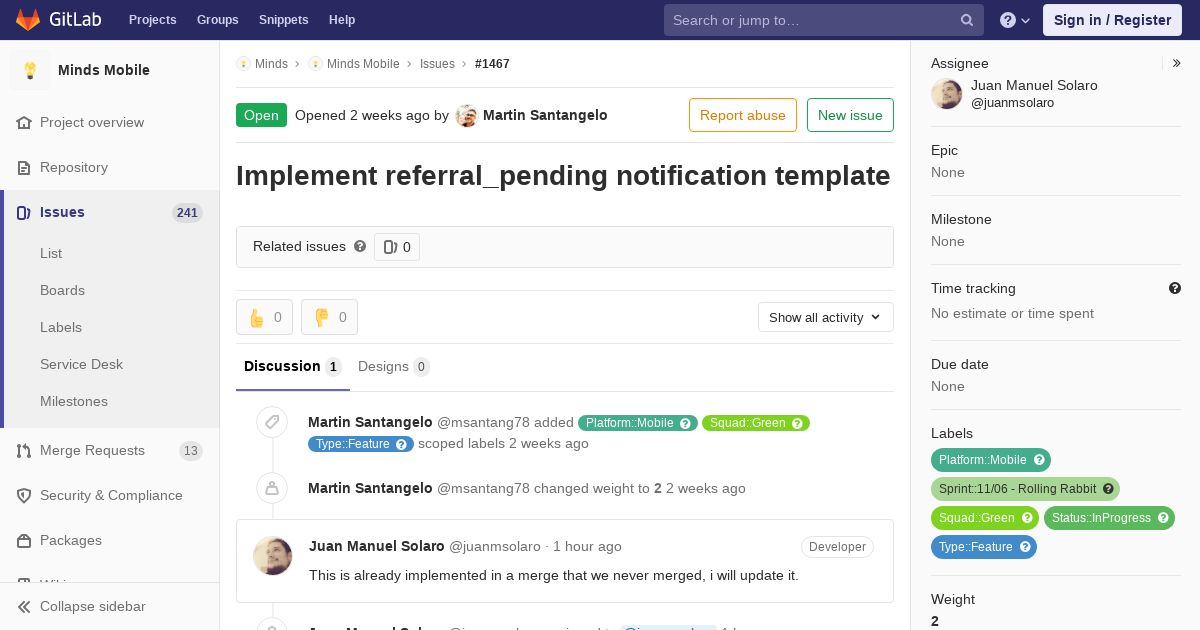Click Sprint::11/06 label help icon
Screen dimensions: 1200x630
click(1108, 489)
